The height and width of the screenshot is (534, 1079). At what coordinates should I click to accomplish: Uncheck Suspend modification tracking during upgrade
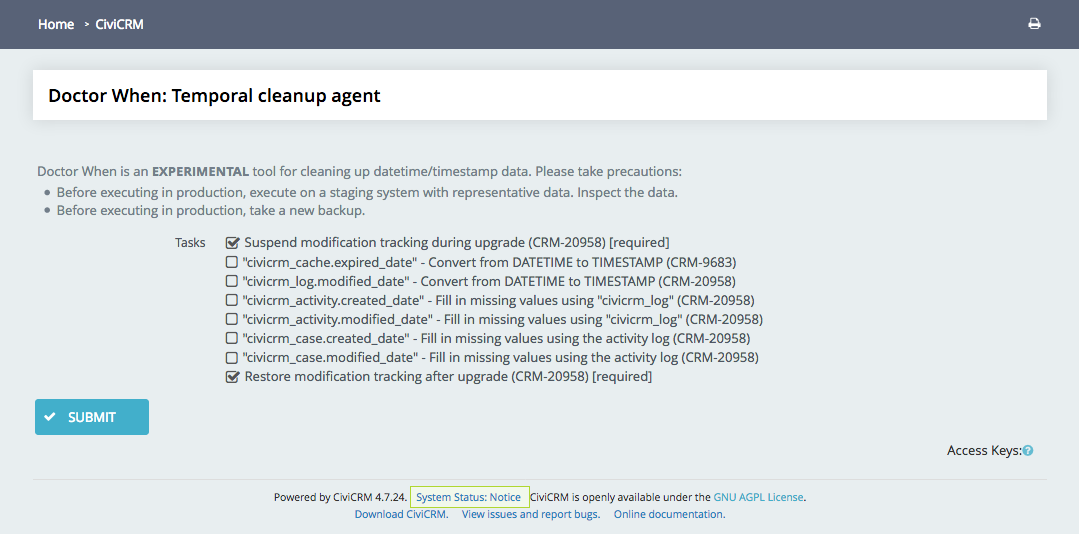(232, 242)
